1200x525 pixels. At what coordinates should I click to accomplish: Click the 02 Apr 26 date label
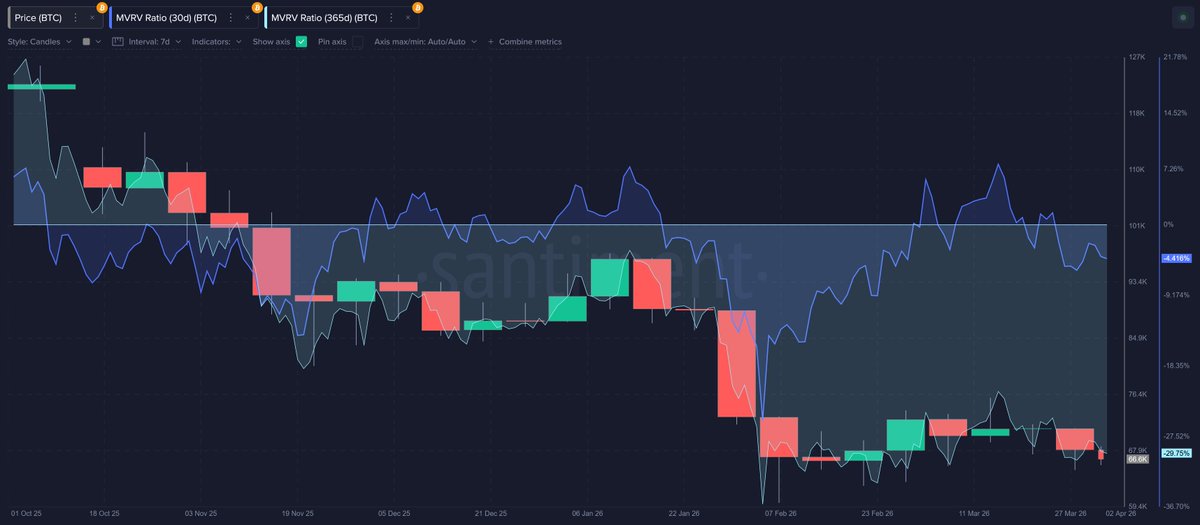point(1119,513)
